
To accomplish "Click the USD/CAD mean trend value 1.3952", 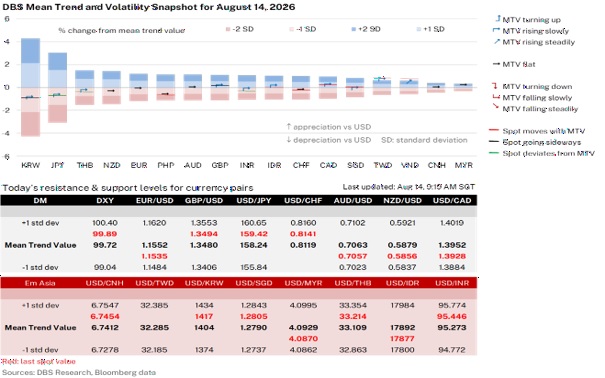I will [x=452, y=245].
